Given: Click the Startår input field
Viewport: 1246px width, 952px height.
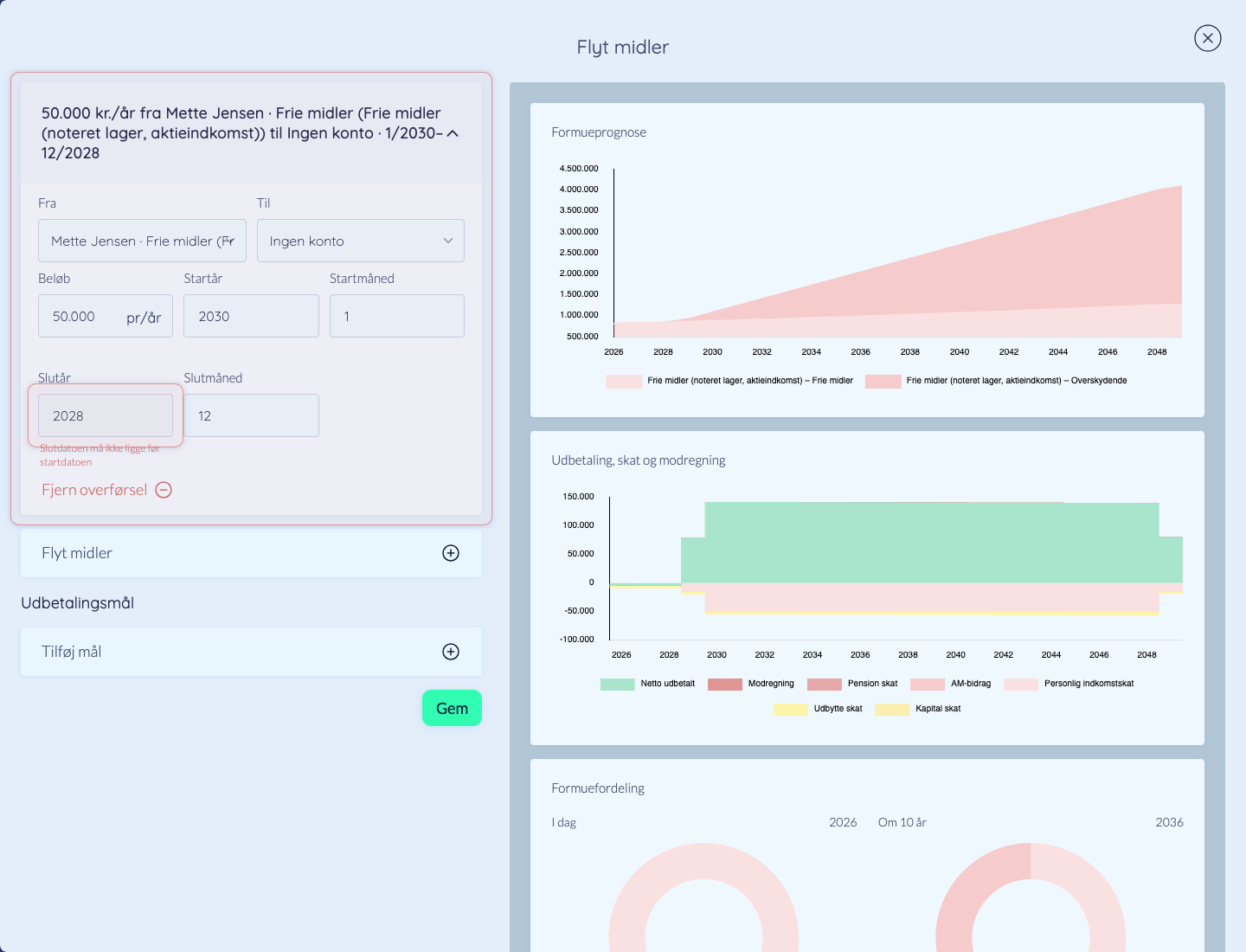Looking at the screenshot, I should point(251,316).
